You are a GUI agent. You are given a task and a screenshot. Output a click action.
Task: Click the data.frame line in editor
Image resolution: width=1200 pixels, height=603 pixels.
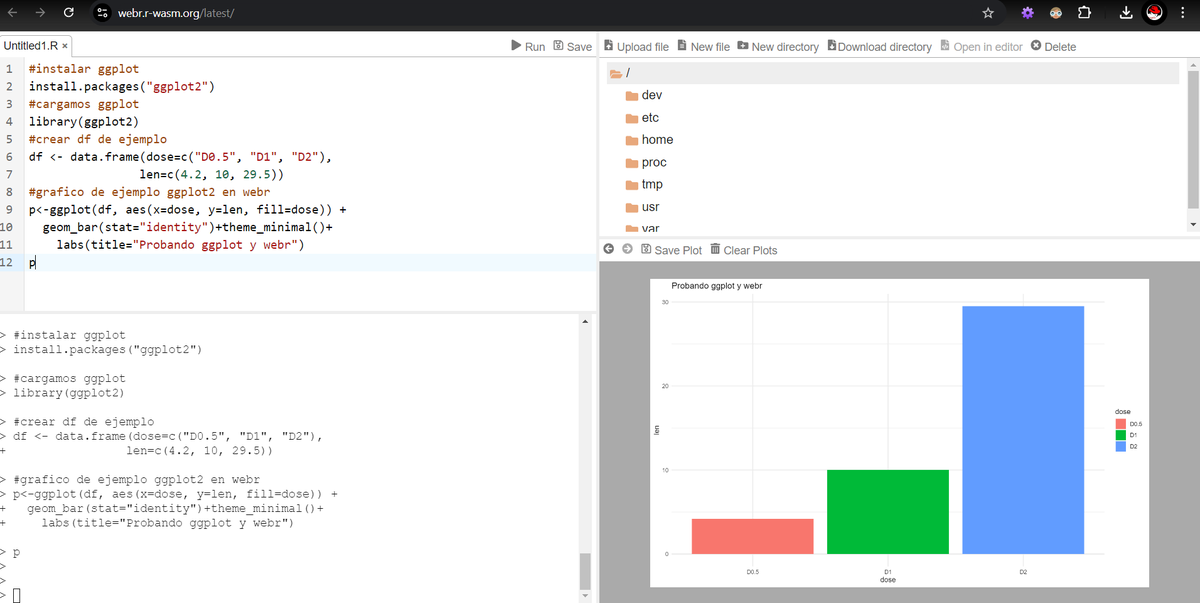180,158
